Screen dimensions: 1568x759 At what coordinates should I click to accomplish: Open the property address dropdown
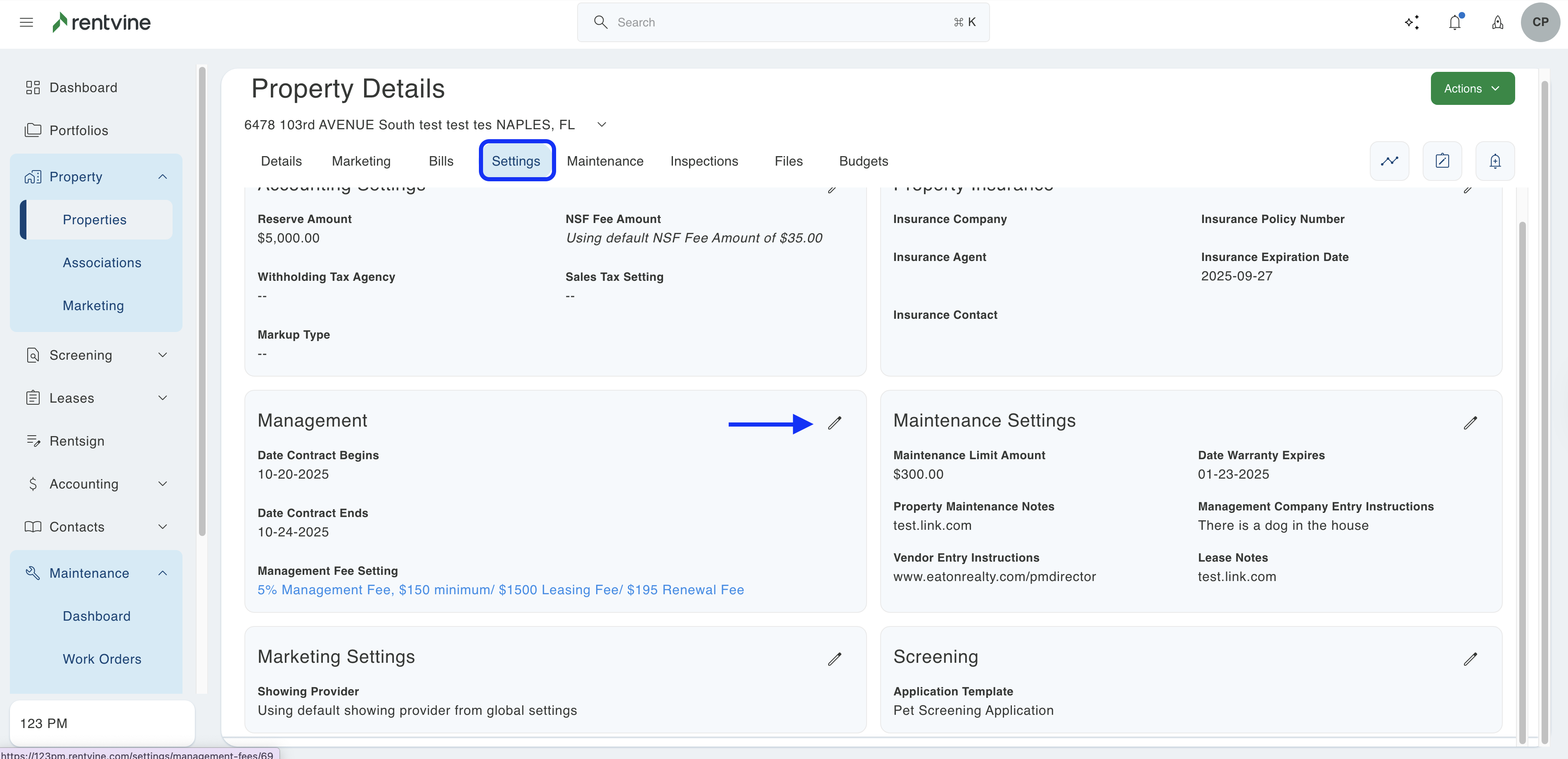(x=602, y=125)
